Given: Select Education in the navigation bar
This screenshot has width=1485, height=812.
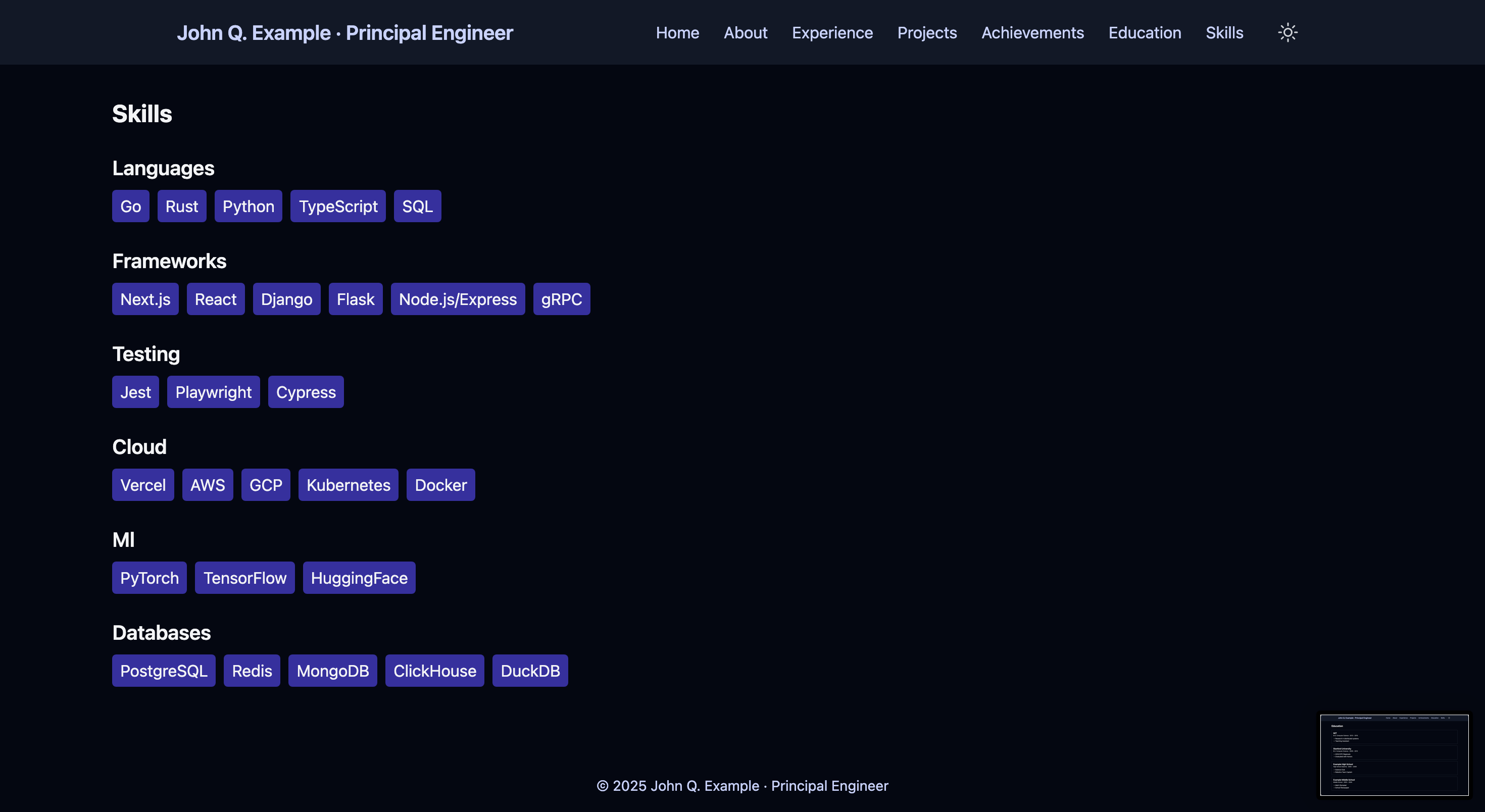Looking at the screenshot, I should (x=1144, y=33).
